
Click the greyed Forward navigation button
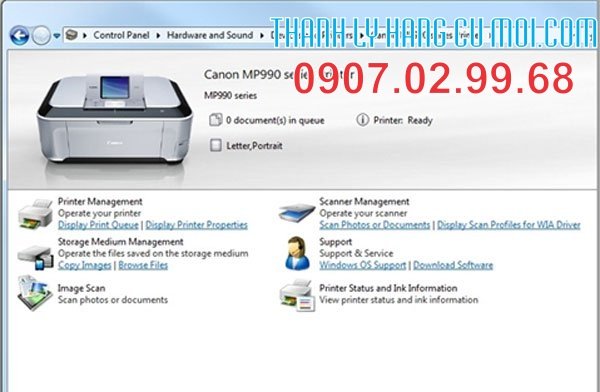[41, 36]
